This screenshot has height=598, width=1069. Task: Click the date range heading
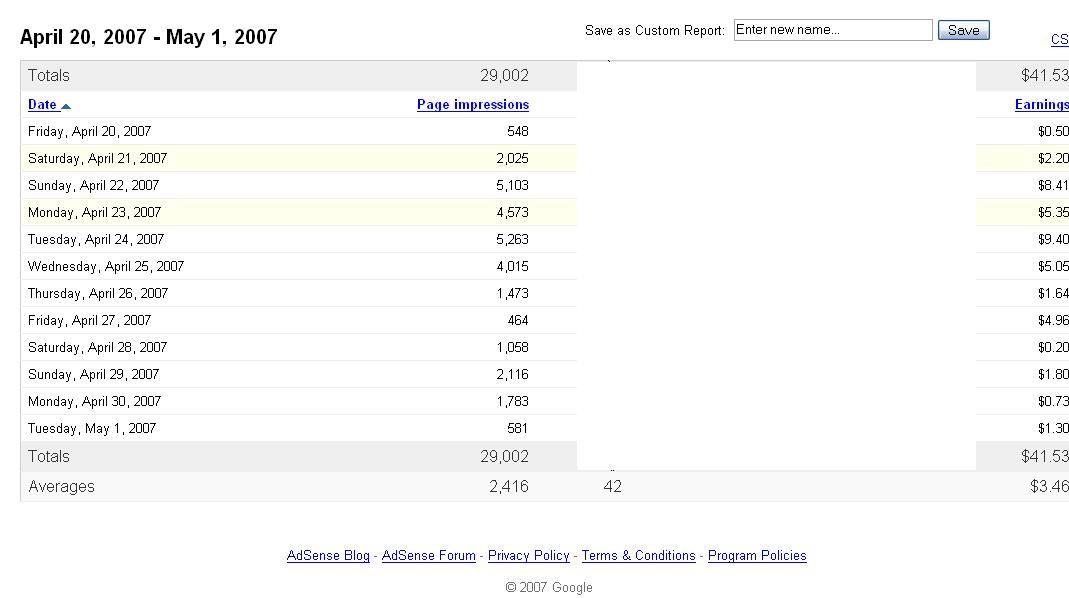149,37
